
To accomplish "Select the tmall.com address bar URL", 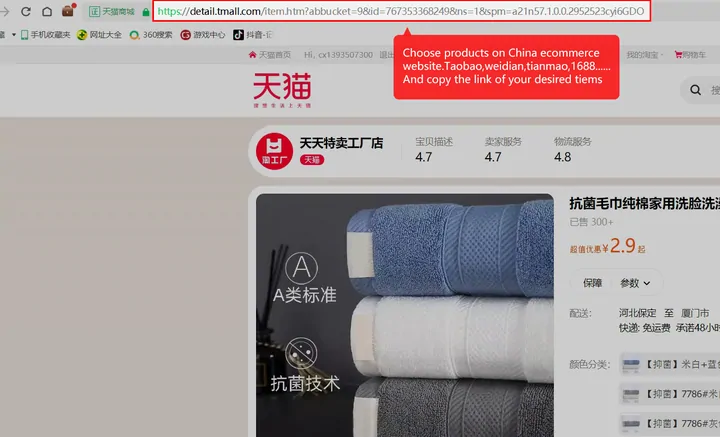I will [401, 11].
